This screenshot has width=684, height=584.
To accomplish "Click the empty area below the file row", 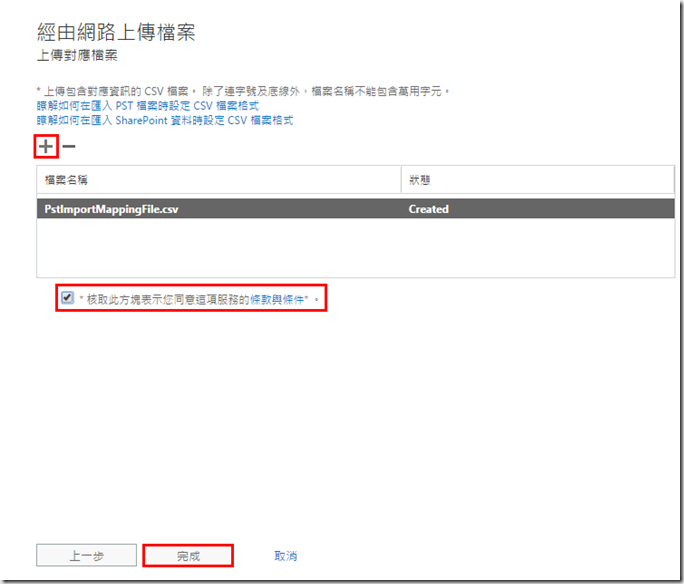I will [x=355, y=248].
